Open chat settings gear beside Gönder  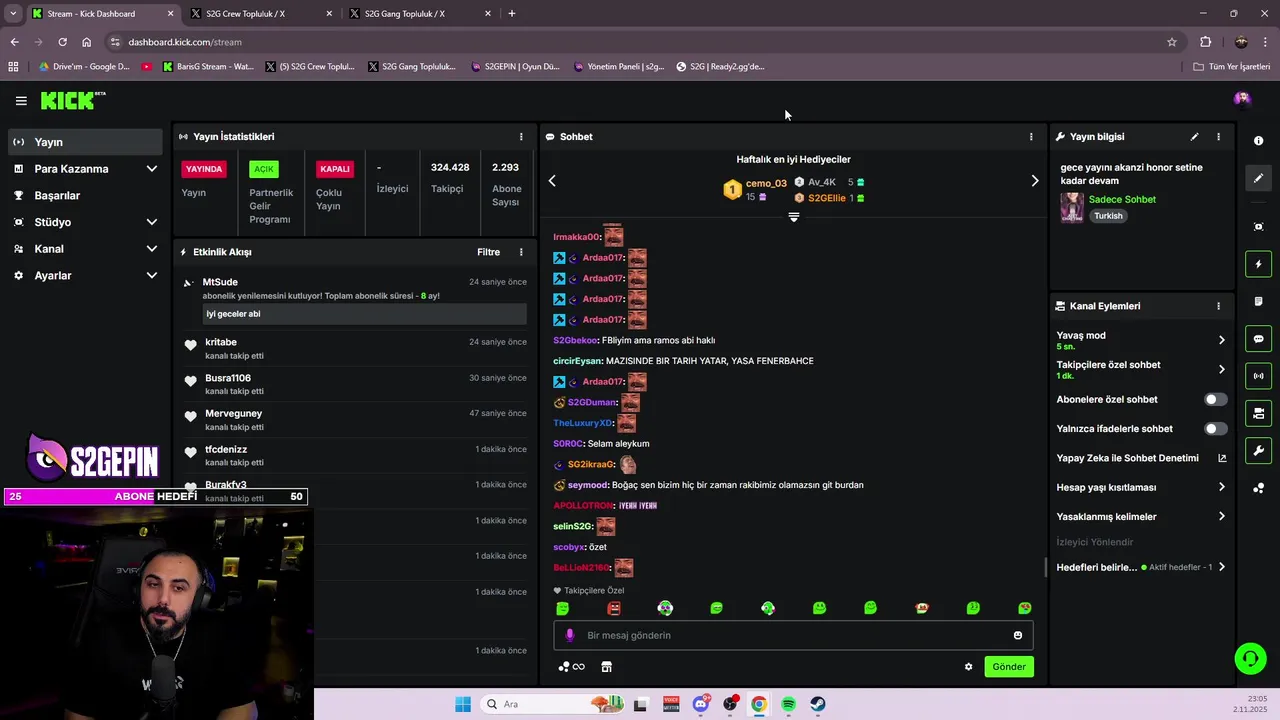click(968, 667)
